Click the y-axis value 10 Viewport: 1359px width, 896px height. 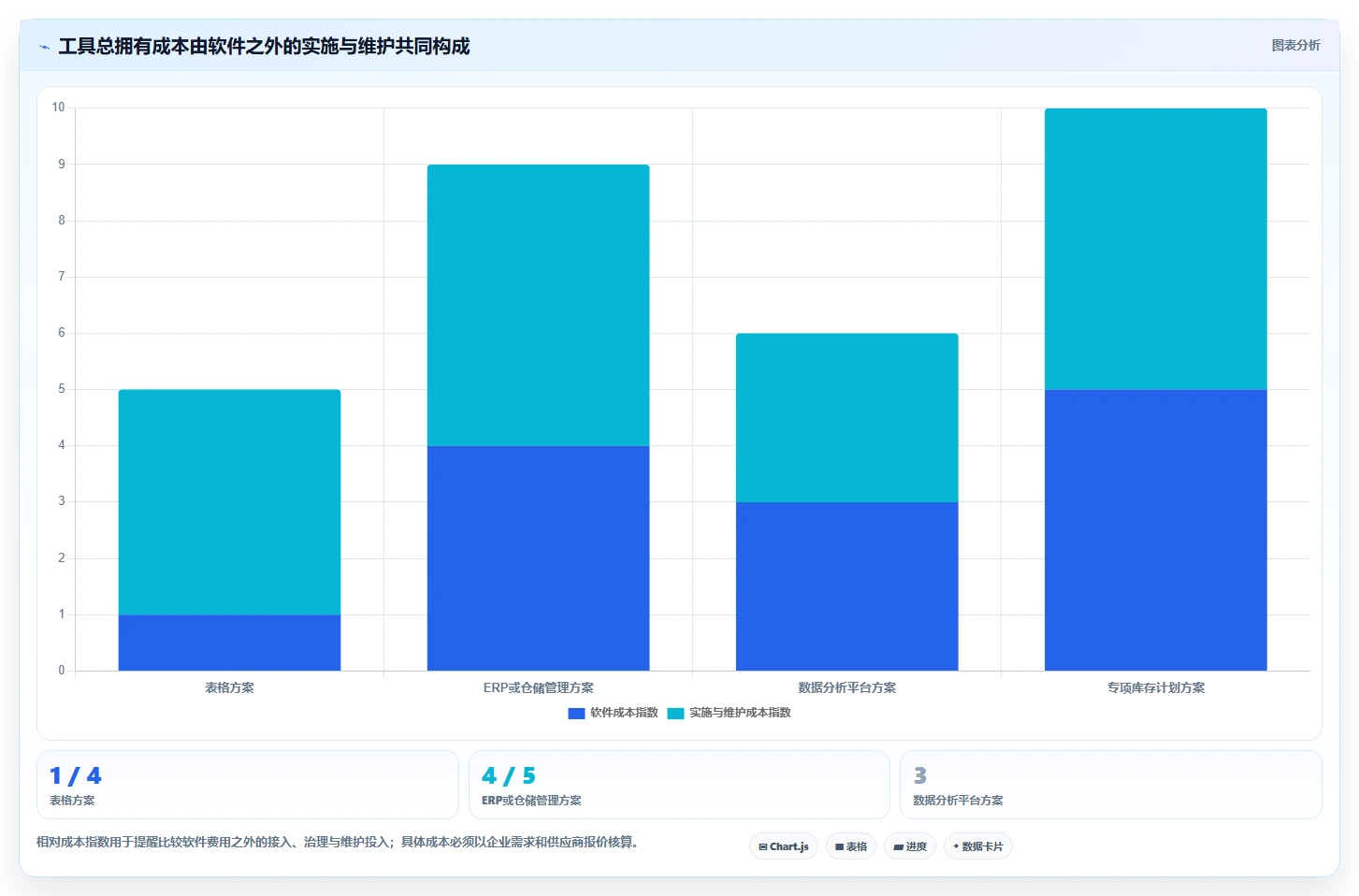pyautogui.click(x=58, y=108)
